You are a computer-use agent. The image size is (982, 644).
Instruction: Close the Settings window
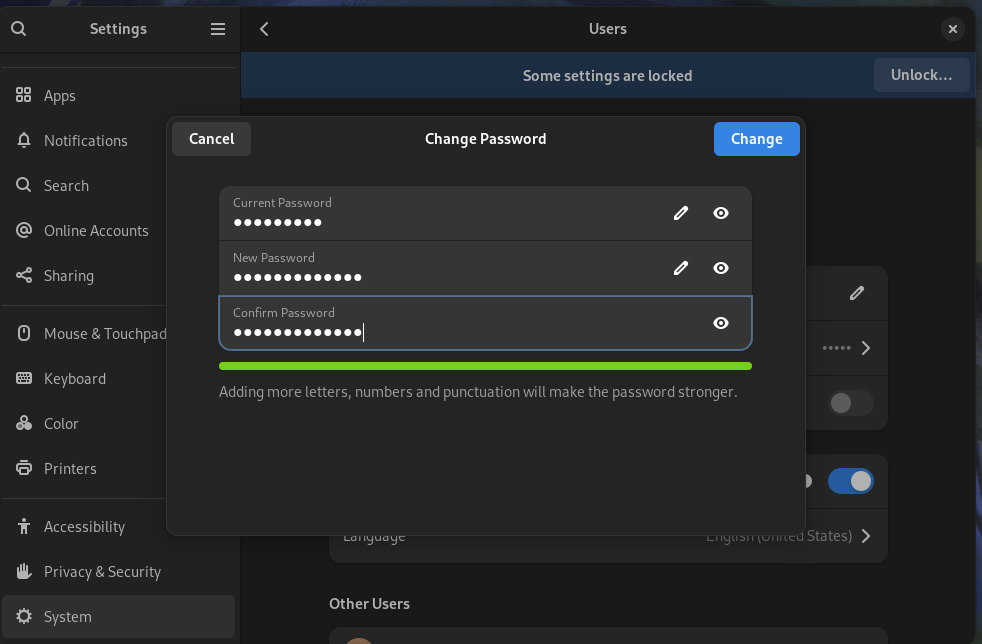tap(953, 29)
